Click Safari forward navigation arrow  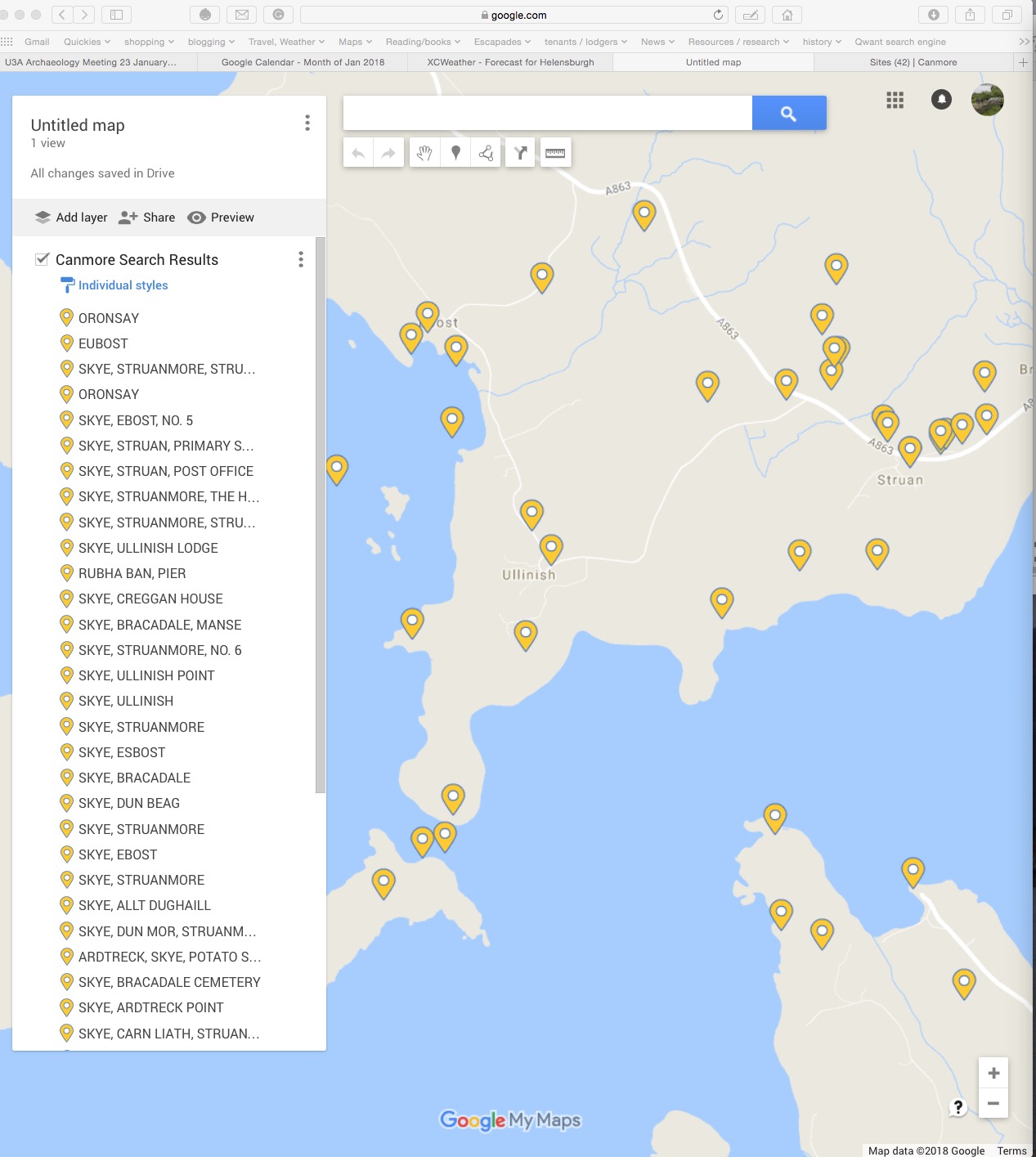coord(84,15)
